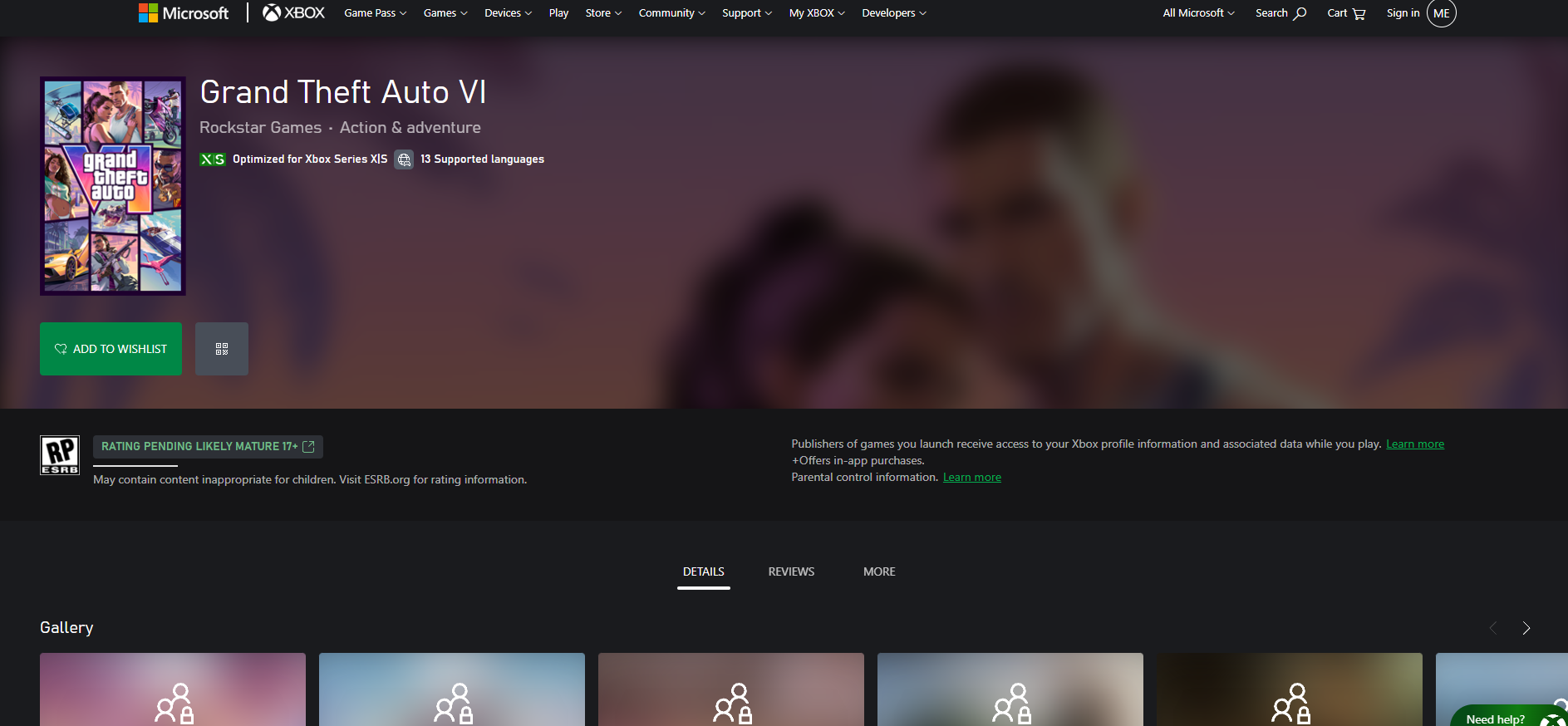Switch to the REVIEWS tab
This screenshot has width=1568, height=726.
click(x=791, y=571)
